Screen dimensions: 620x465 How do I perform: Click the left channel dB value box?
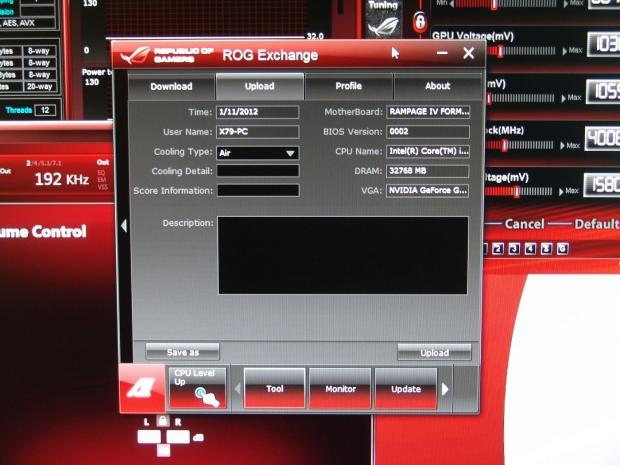(149, 437)
